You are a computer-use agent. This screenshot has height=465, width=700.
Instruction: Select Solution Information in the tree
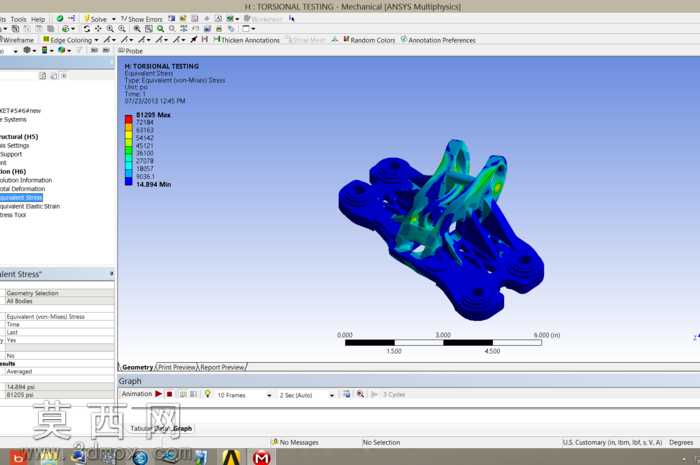pos(26,180)
